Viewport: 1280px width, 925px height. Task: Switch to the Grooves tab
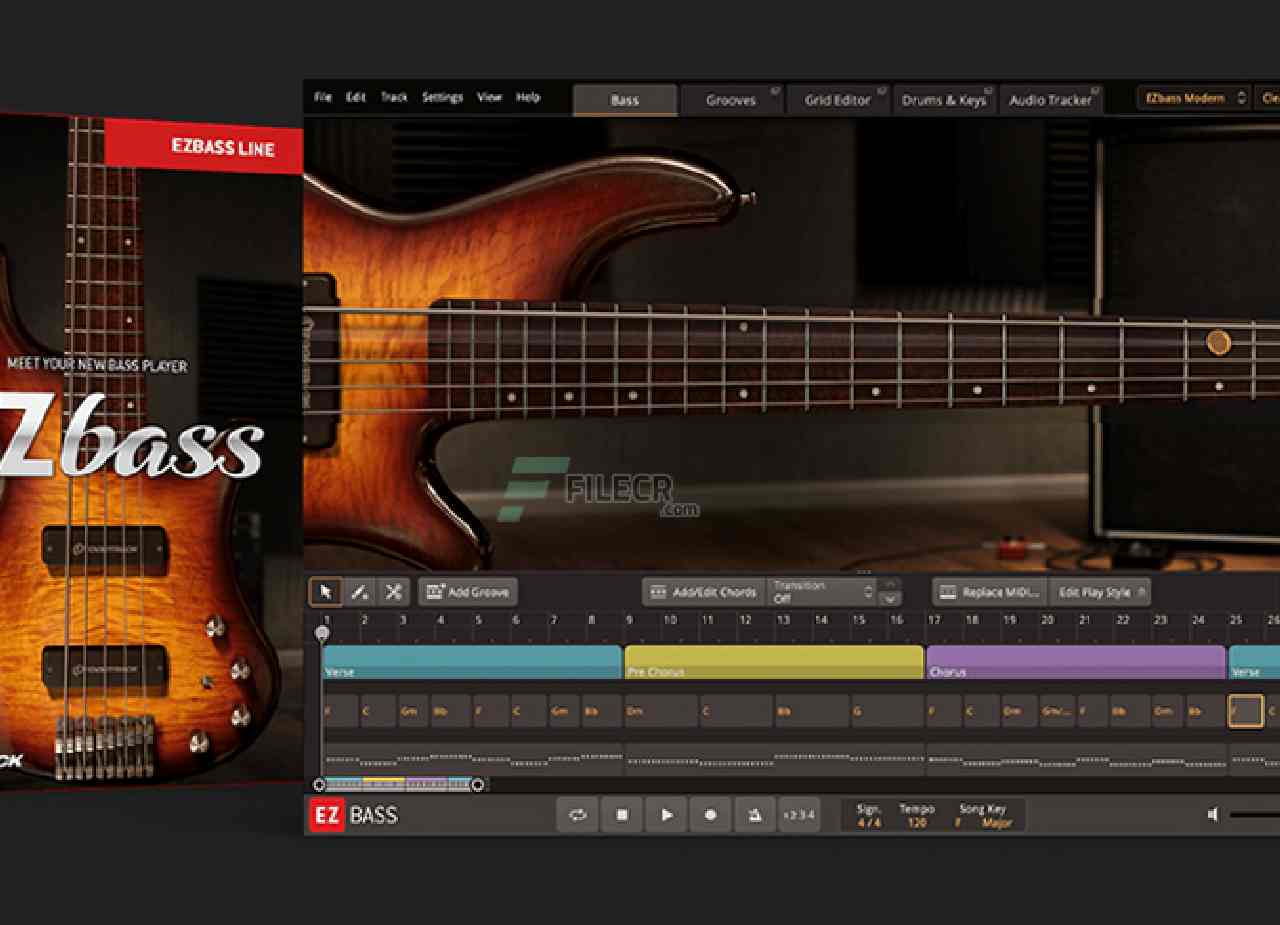pos(731,100)
